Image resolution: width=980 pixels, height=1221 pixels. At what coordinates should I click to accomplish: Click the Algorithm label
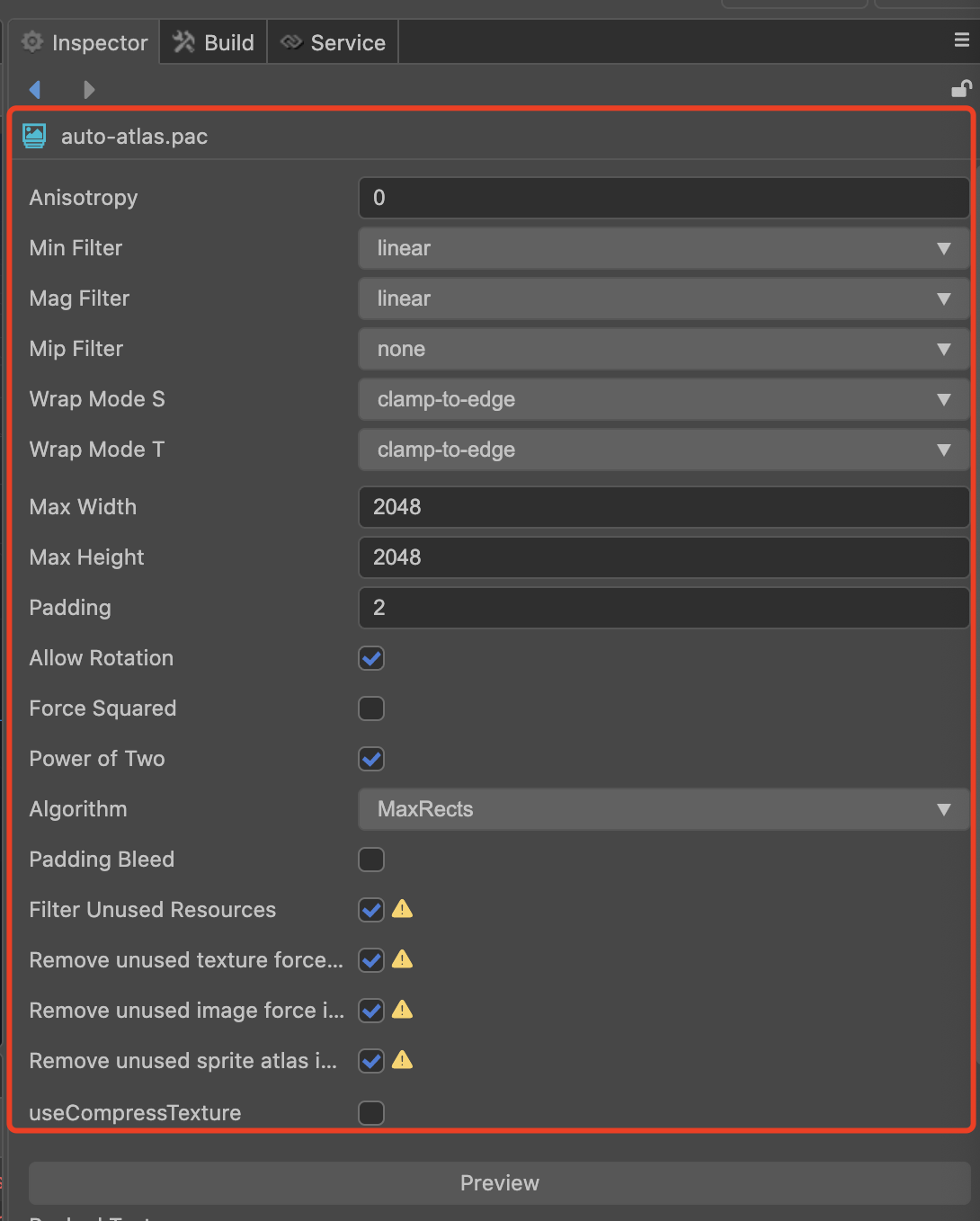(x=78, y=809)
